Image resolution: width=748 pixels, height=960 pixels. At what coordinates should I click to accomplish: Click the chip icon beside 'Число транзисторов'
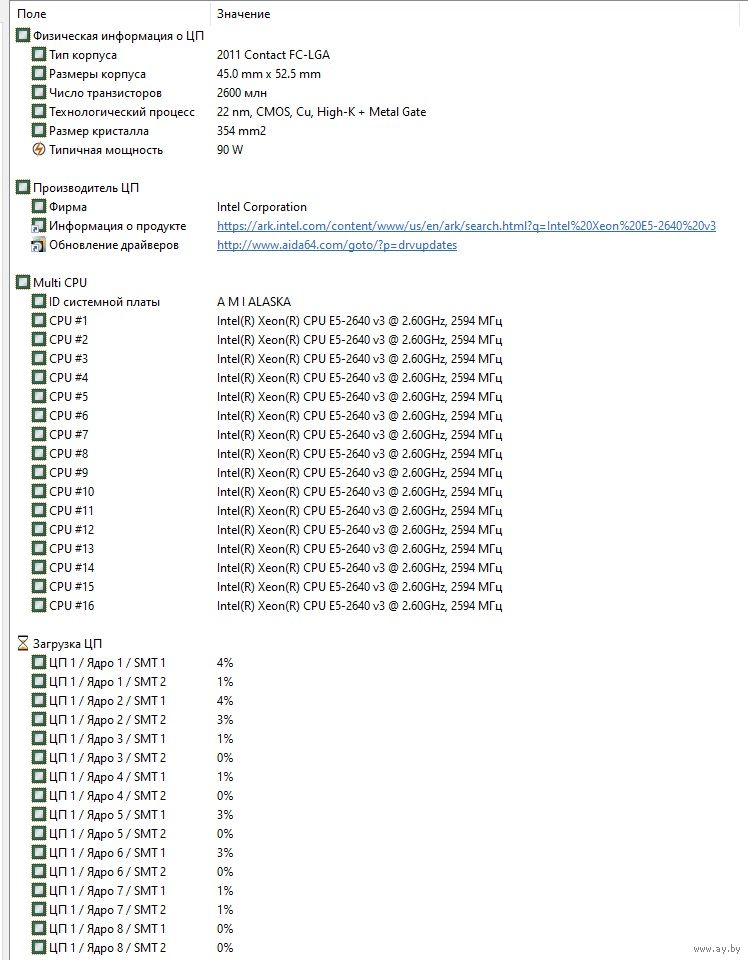click(x=39, y=92)
